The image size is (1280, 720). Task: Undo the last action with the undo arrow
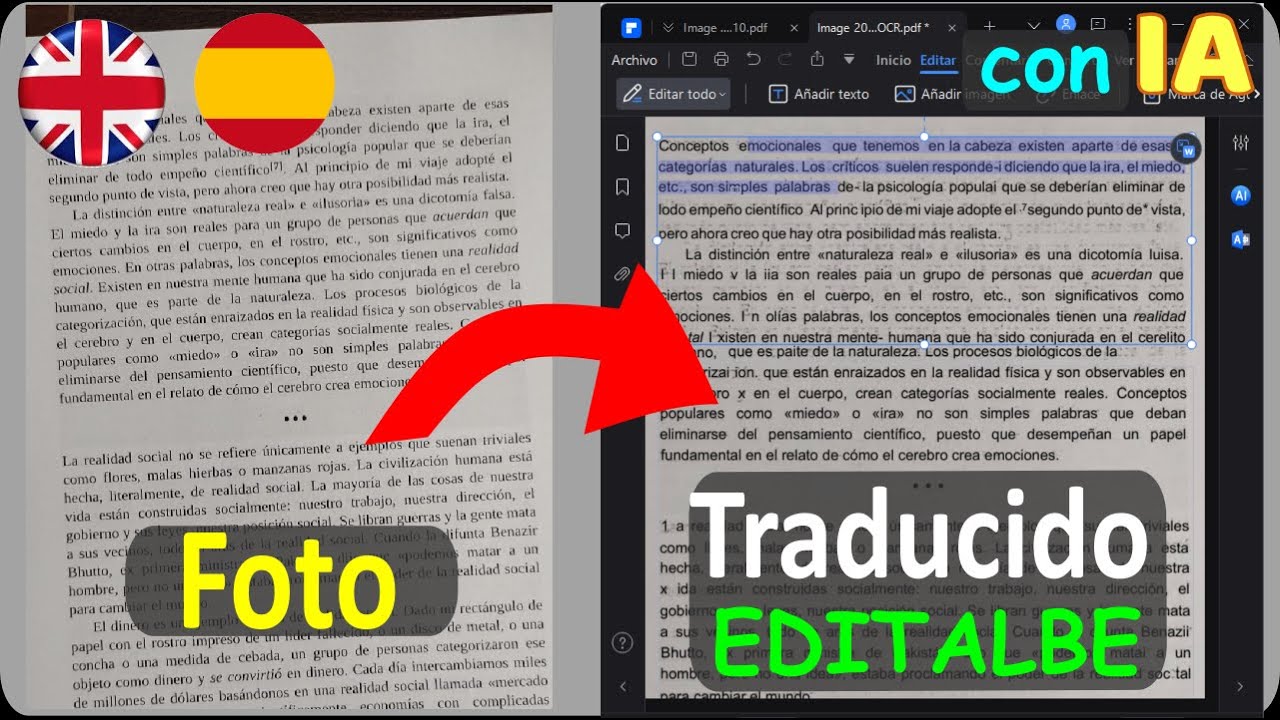click(x=754, y=60)
